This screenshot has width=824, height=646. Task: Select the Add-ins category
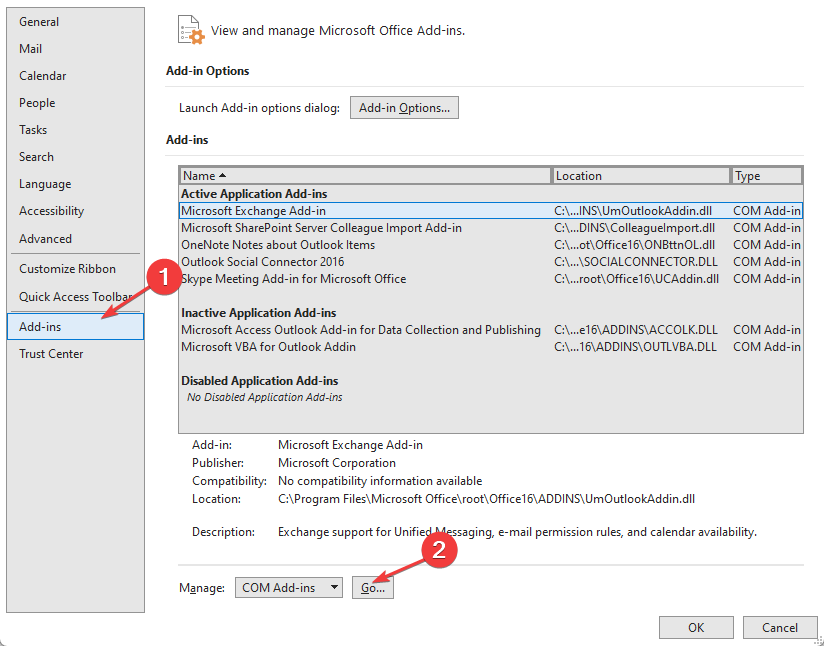coord(75,326)
